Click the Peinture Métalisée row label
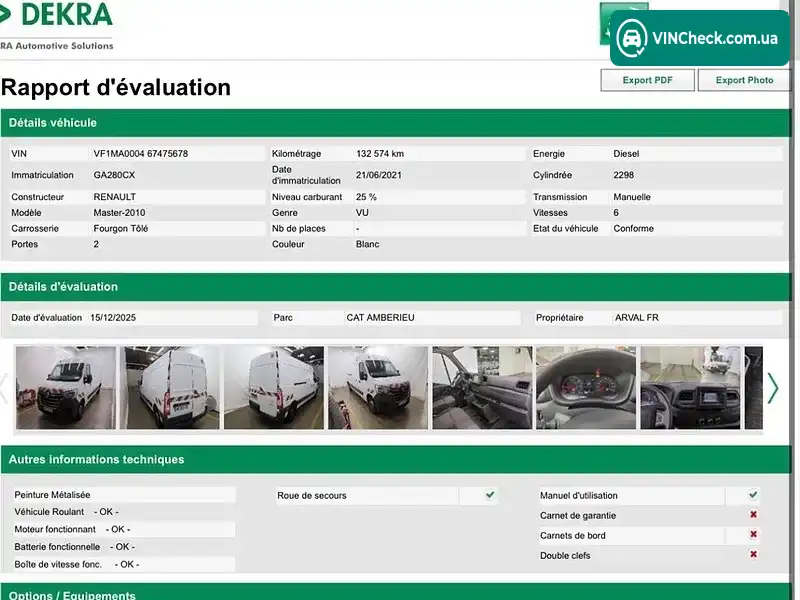Screen dimensions: 800x600 [x=52, y=495]
